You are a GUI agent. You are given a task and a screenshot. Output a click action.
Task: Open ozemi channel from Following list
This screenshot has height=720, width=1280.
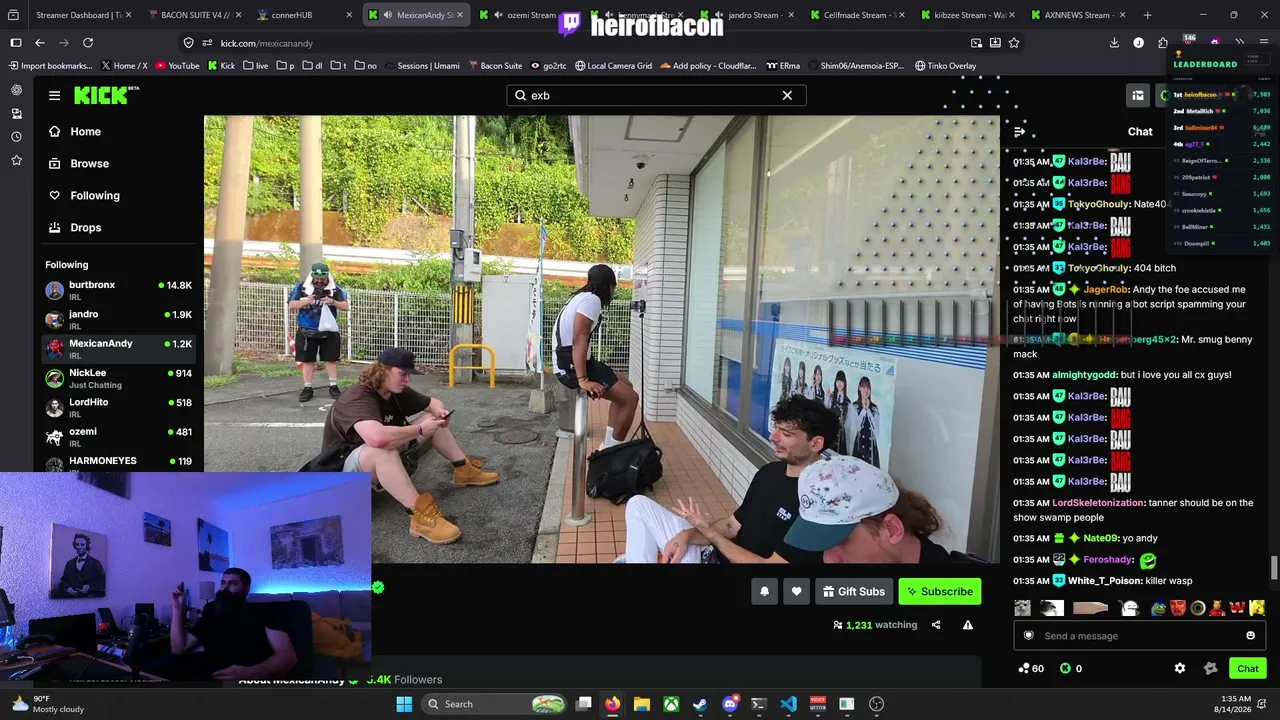[x=119, y=436]
